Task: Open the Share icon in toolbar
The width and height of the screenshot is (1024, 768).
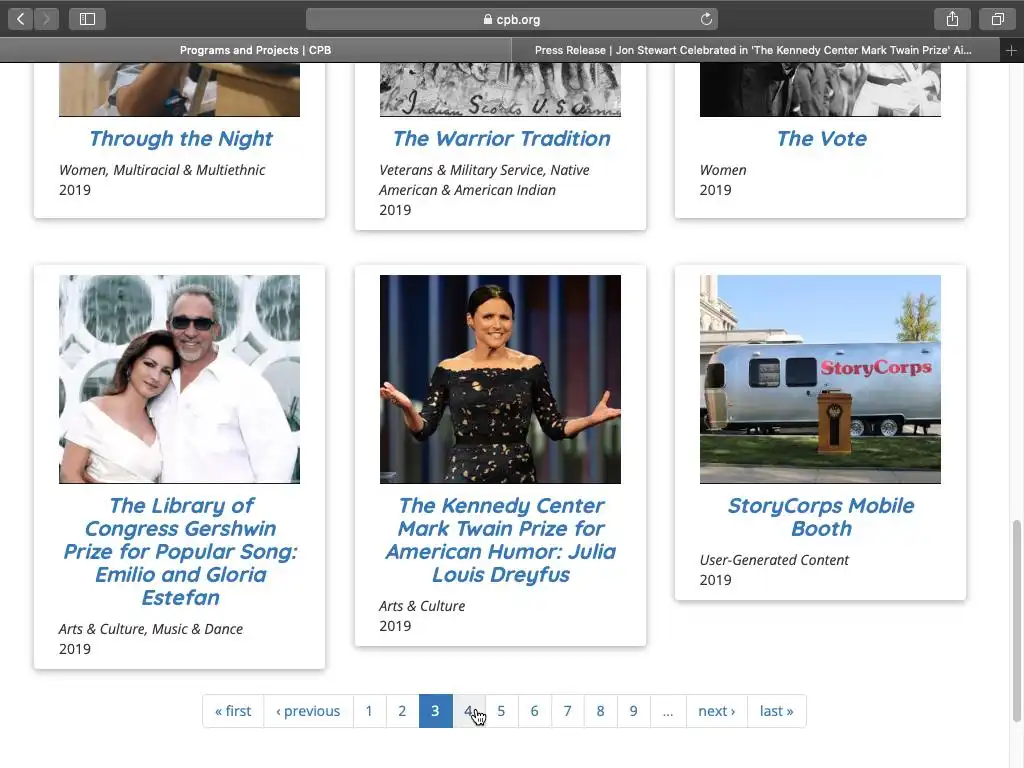Action: (952, 19)
